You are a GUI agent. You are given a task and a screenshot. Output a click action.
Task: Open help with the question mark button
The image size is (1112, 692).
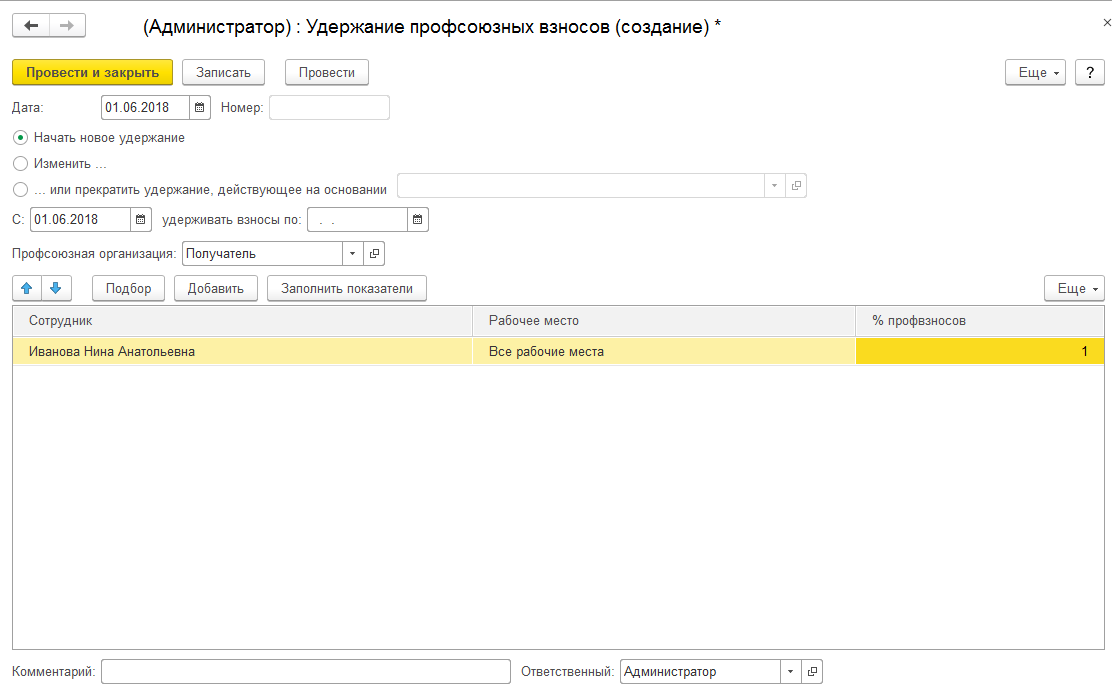tap(1089, 72)
